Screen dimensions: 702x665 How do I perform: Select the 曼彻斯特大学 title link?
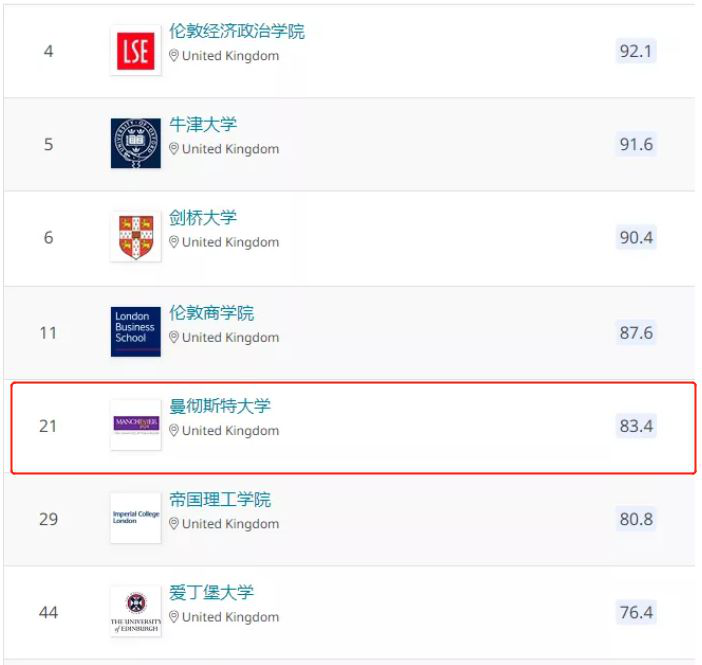[x=220, y=405]
